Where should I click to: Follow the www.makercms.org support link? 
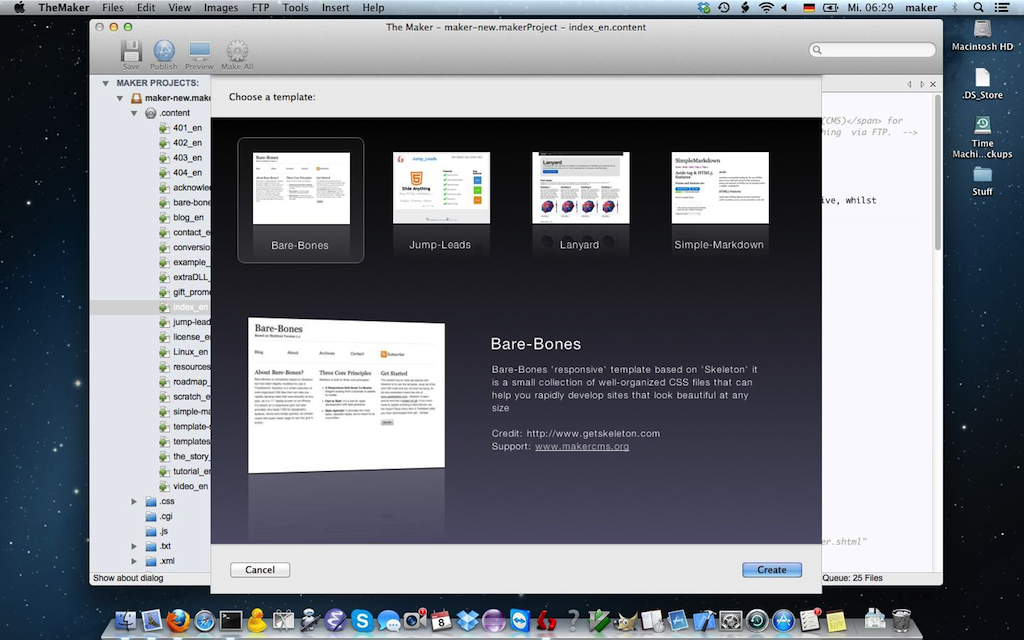(x=581, y=446)
